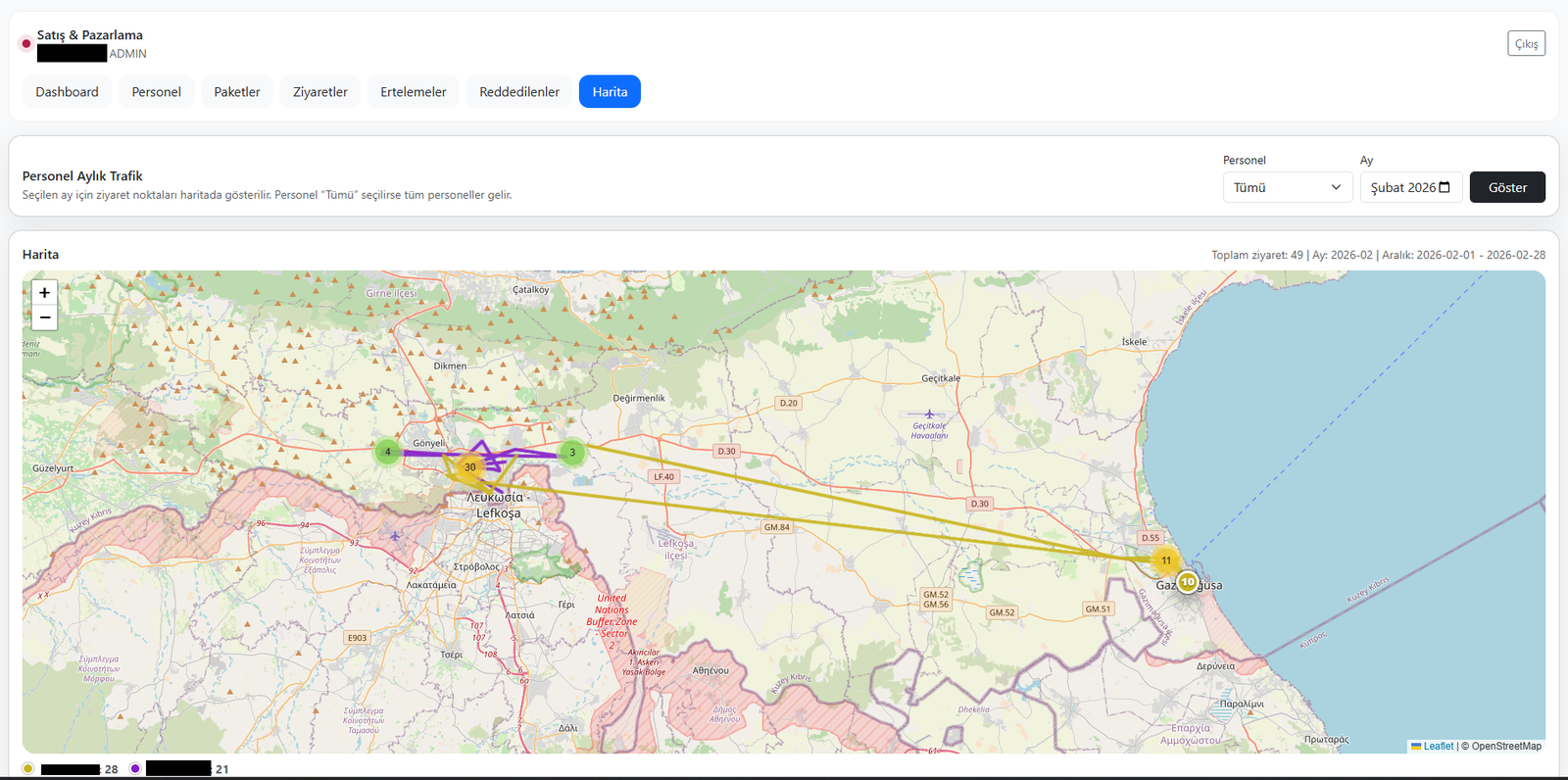Screen dimensions: 1568x780
Task: Log out using the Çıkış button
Action: 1526,44
